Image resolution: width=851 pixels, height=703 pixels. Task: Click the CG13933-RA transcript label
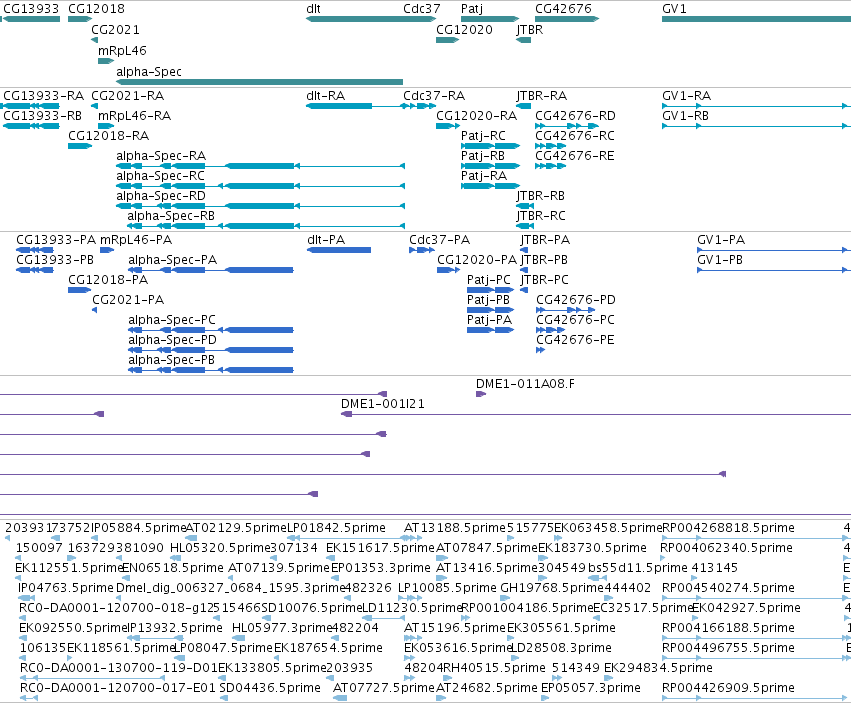43,96
